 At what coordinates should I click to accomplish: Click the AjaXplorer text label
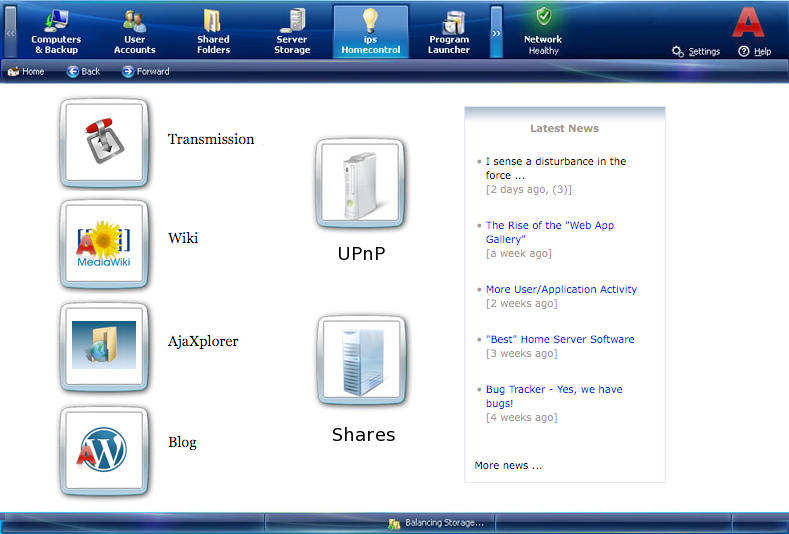pyautogui.click(x=203, y=341)
